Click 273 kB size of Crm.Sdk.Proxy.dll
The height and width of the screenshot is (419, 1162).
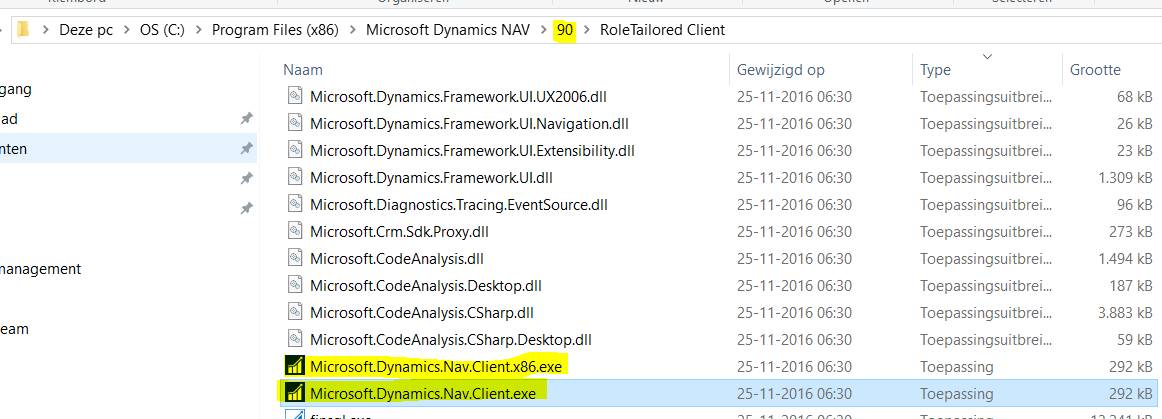point(1130,231)
